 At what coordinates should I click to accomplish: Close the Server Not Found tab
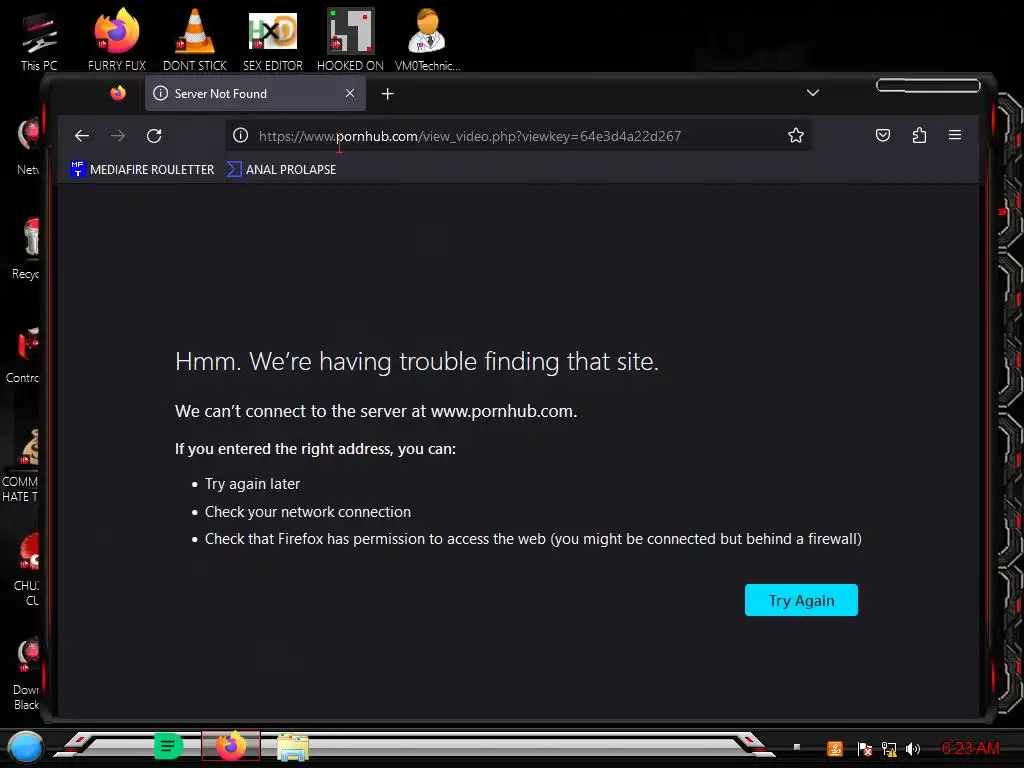click(350, 93)
